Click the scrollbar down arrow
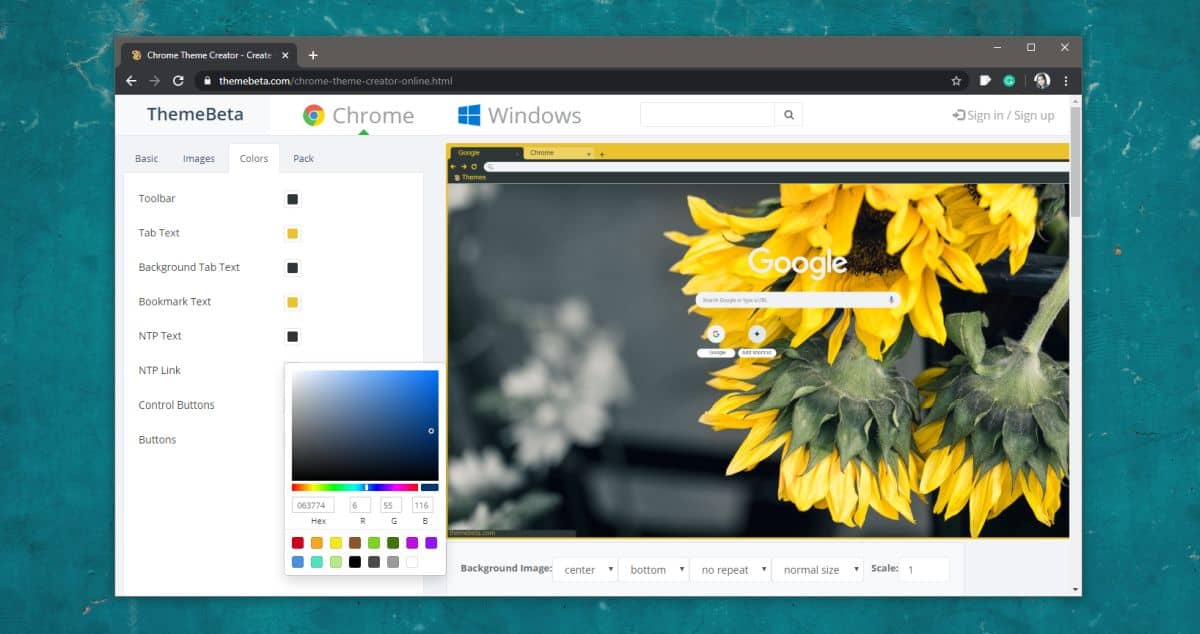 1075,590
